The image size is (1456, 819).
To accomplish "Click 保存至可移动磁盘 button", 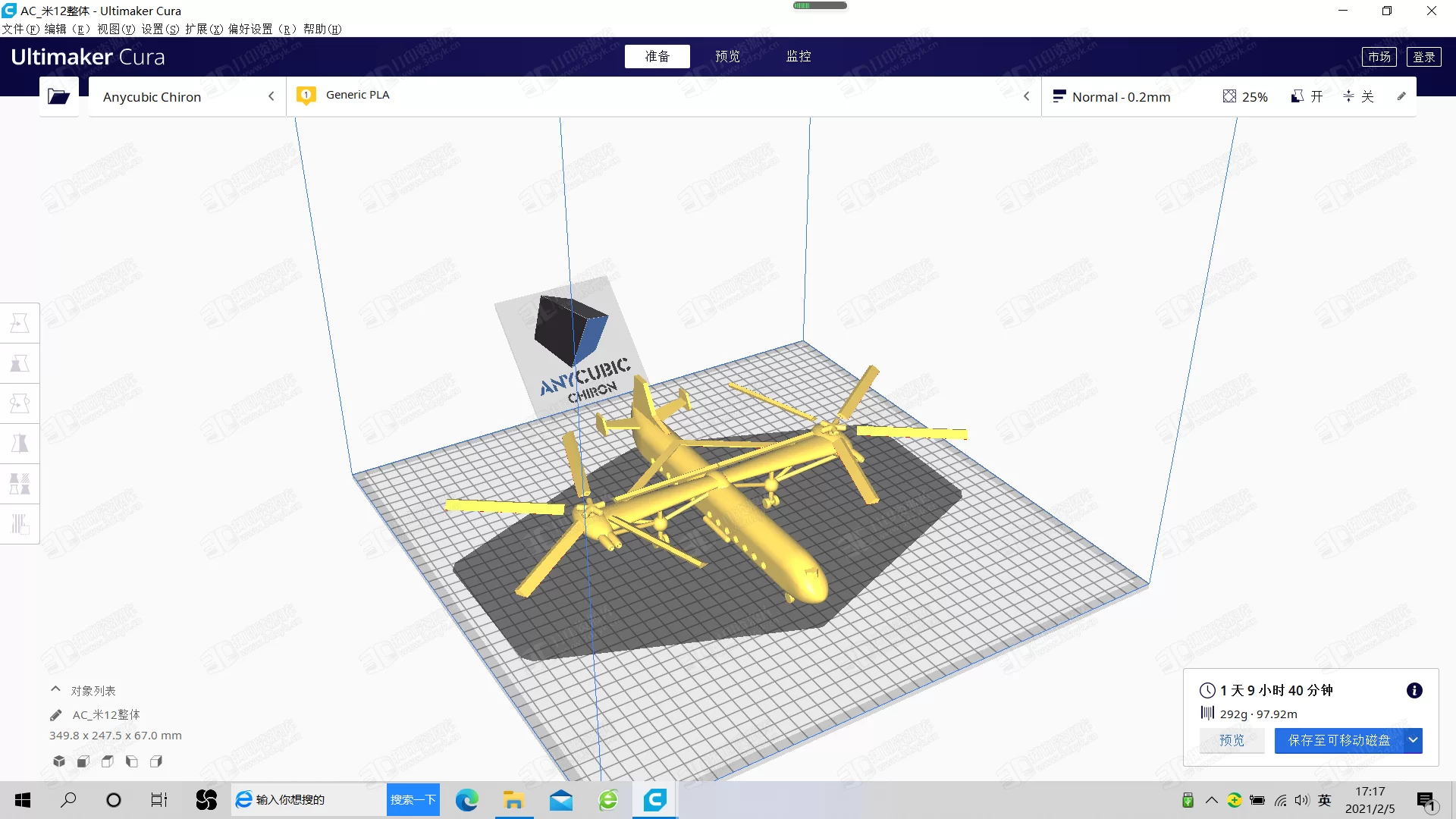I will click(1339, 740).
